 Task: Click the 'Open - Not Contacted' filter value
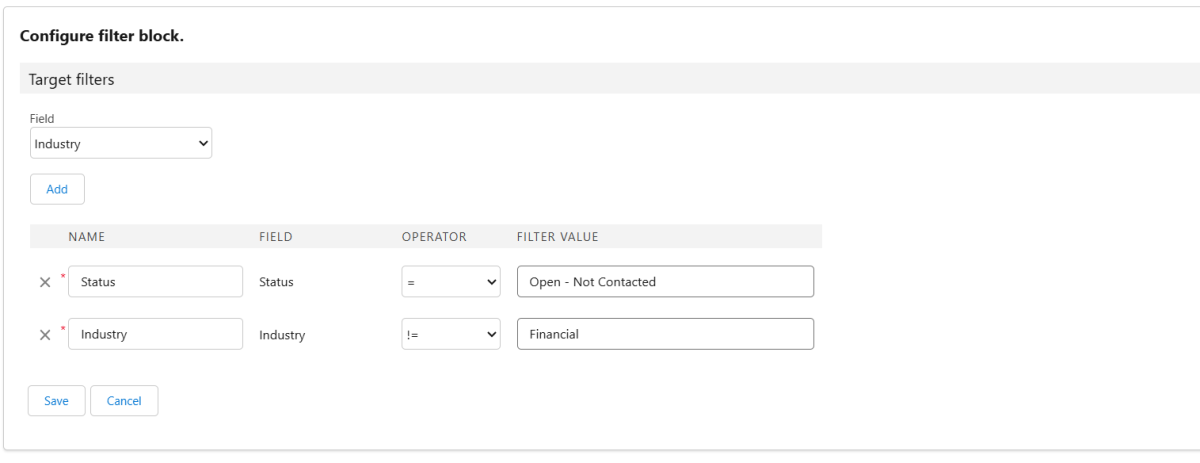(x=665, y=282)
